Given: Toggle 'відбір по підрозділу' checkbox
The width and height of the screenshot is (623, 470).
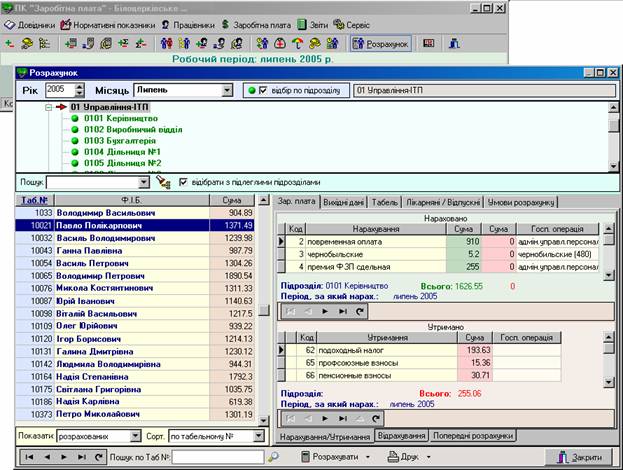Looking at the screenshot, I should pyautogui.click(x=263, y=91).
